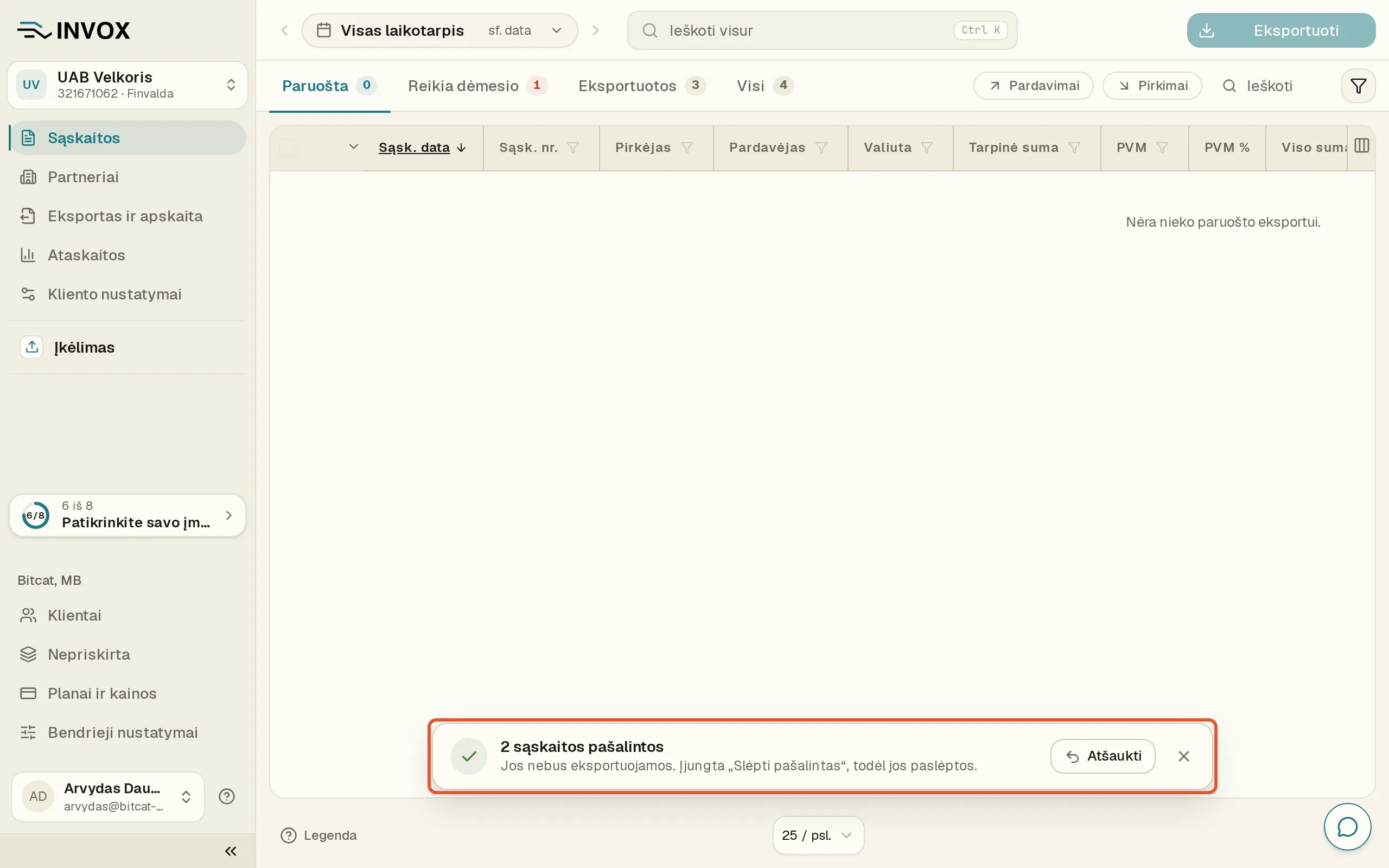Screen dimensions: 1389x868
Task: Filter by Sąsk. nr. column funnel
Action: coord(572,148)
